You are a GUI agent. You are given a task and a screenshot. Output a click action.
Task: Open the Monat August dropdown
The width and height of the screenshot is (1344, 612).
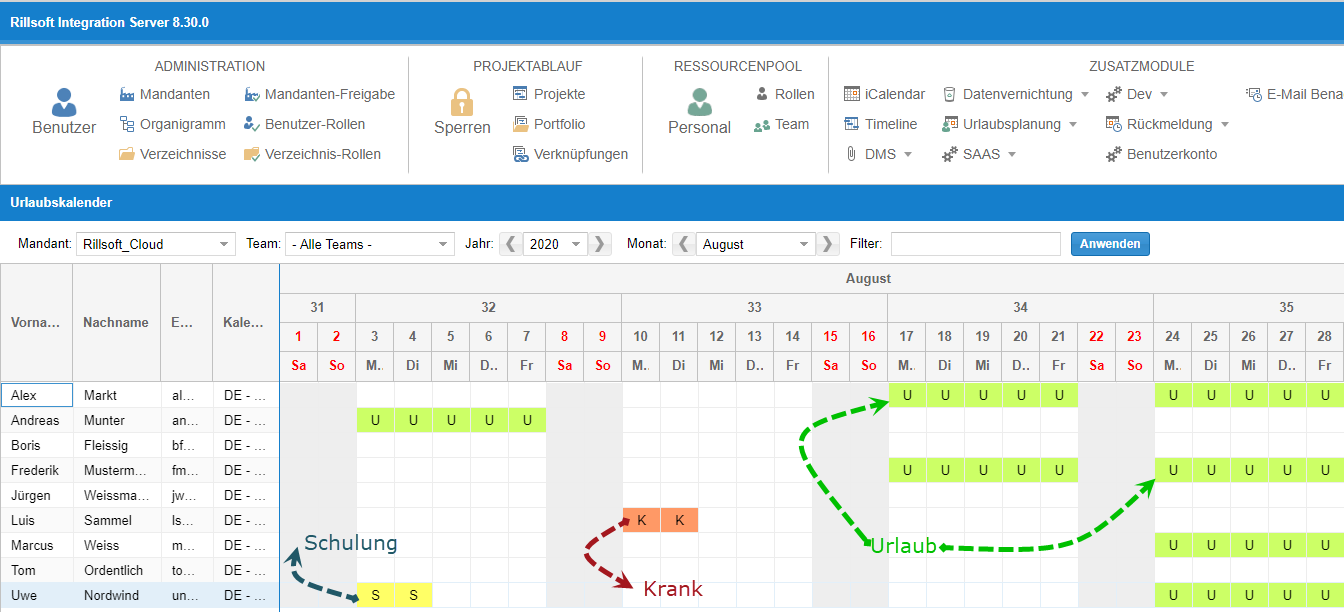click(755, 244)
